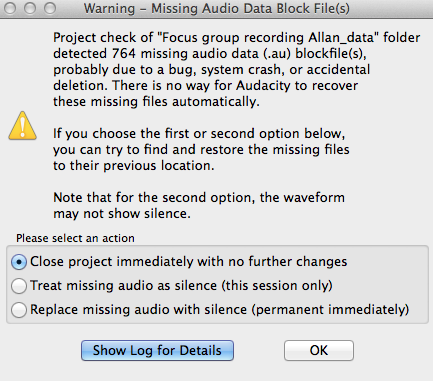Click the 'Focus group recording Allan_data' folder name text
Viewport: 433px width, 381px height.
pyautogui.click(x=268, y=38)
